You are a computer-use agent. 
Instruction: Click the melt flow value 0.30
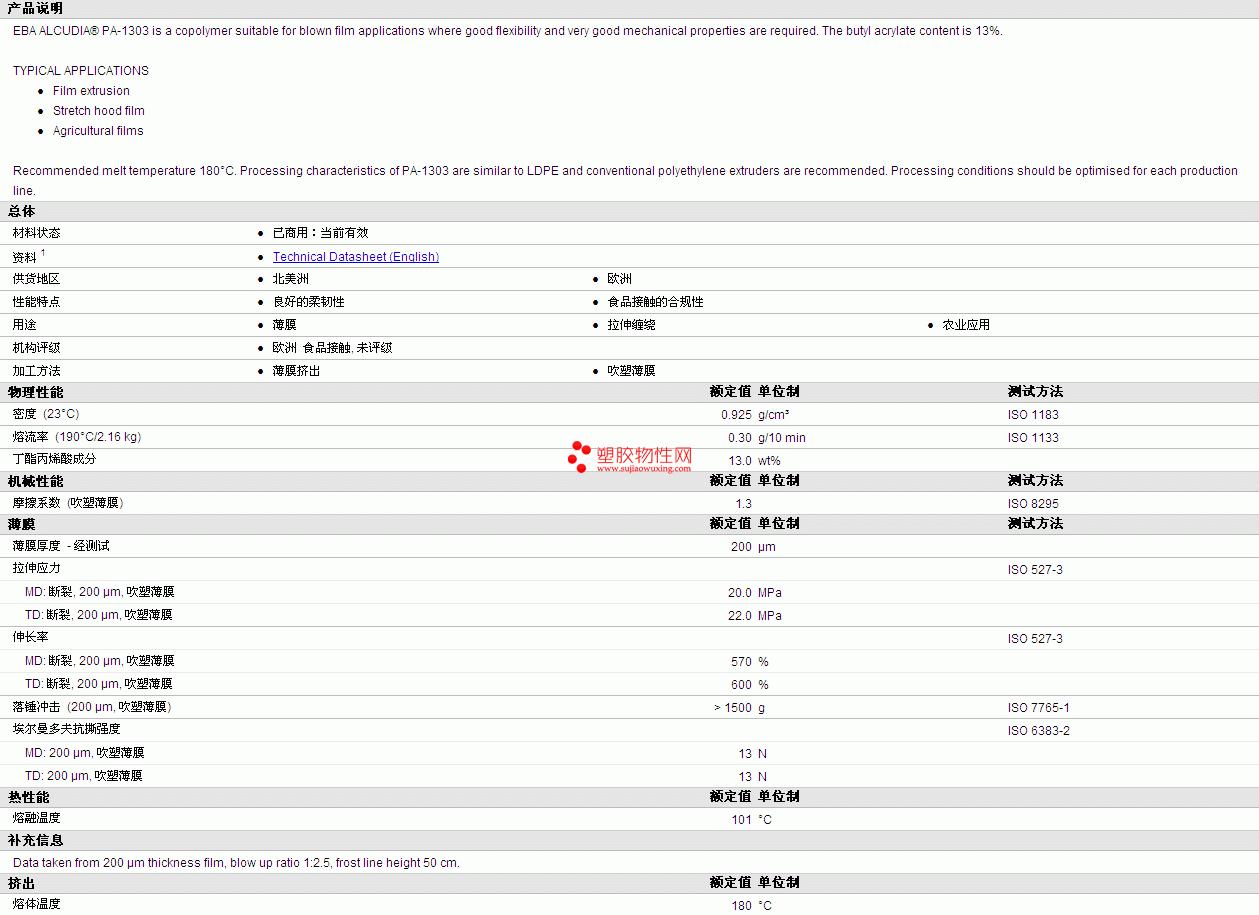pos(740,438)
